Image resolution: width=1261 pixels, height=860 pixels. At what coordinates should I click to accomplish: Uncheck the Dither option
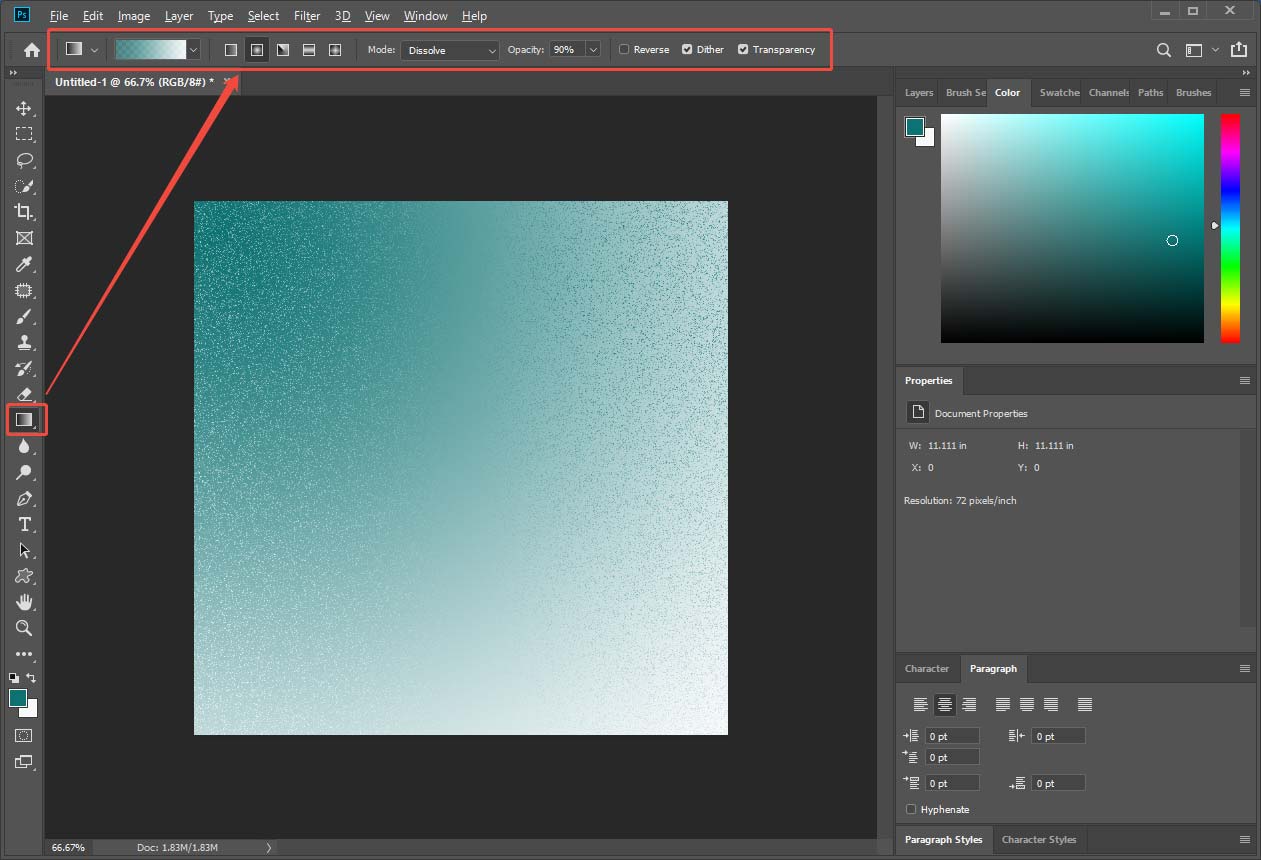coord(687,49)
